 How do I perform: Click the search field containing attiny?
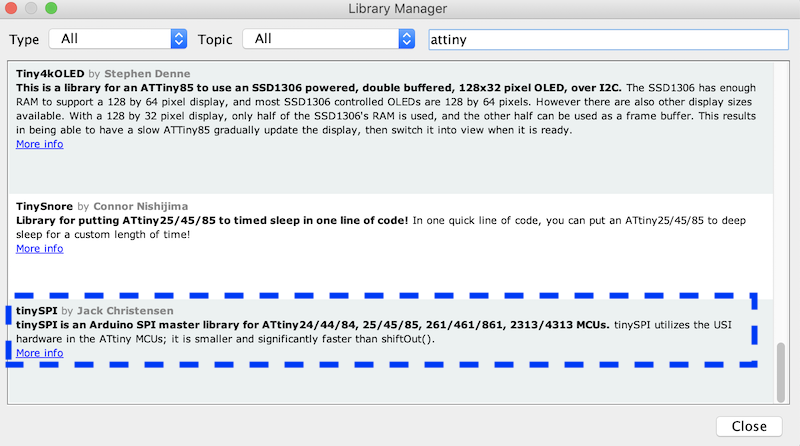coord(608,39)
